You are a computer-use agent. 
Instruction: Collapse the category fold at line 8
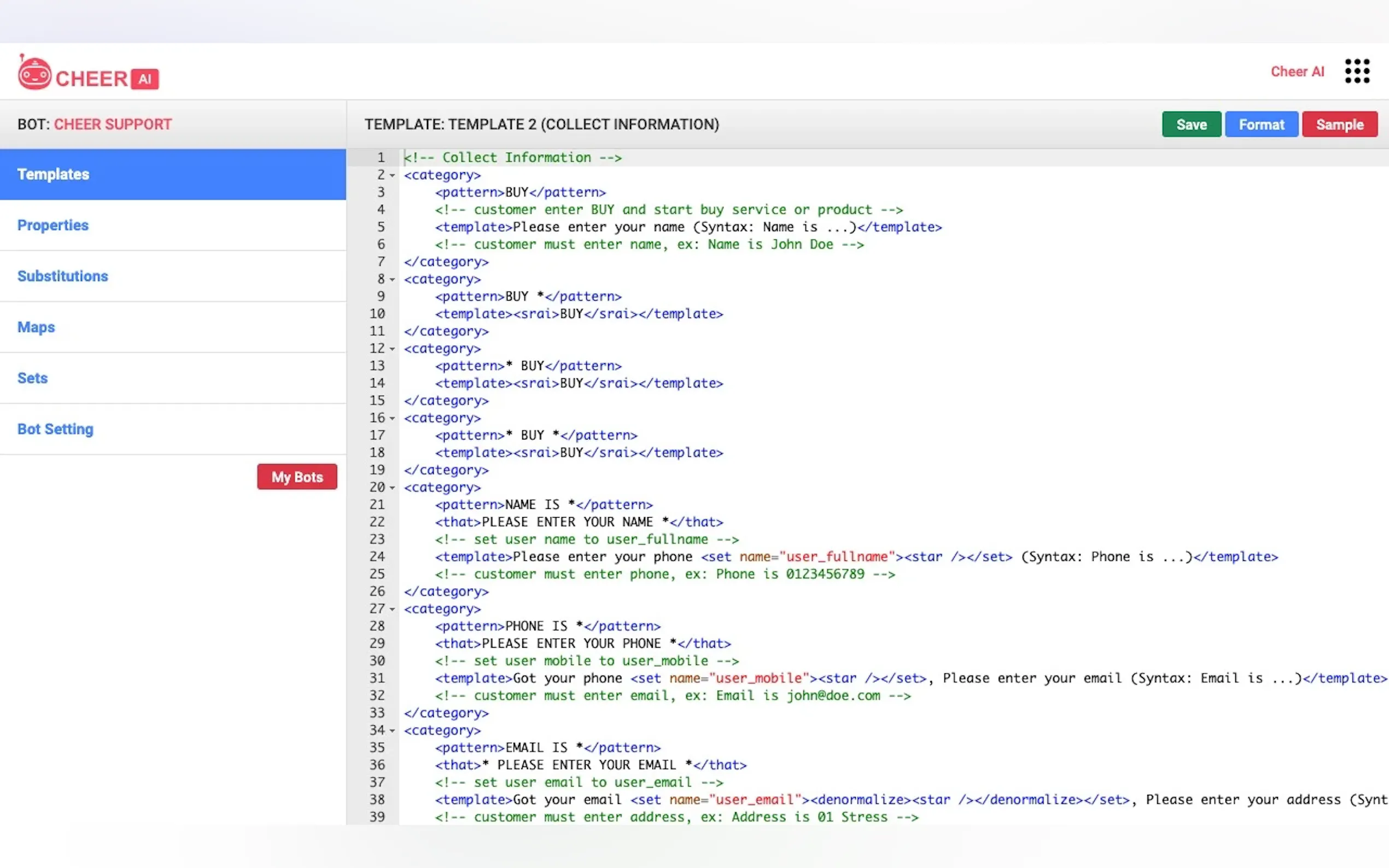click(x=392, y=279)
